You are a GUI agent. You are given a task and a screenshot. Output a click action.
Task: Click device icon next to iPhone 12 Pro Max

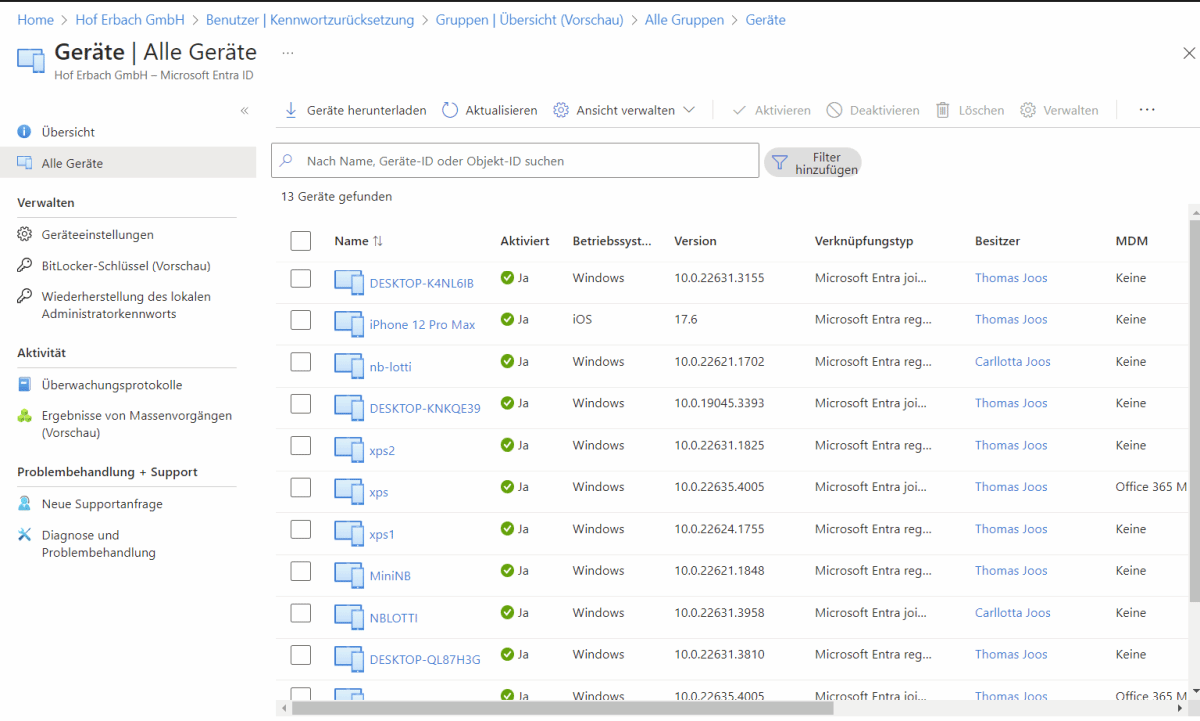pos(349,324)
